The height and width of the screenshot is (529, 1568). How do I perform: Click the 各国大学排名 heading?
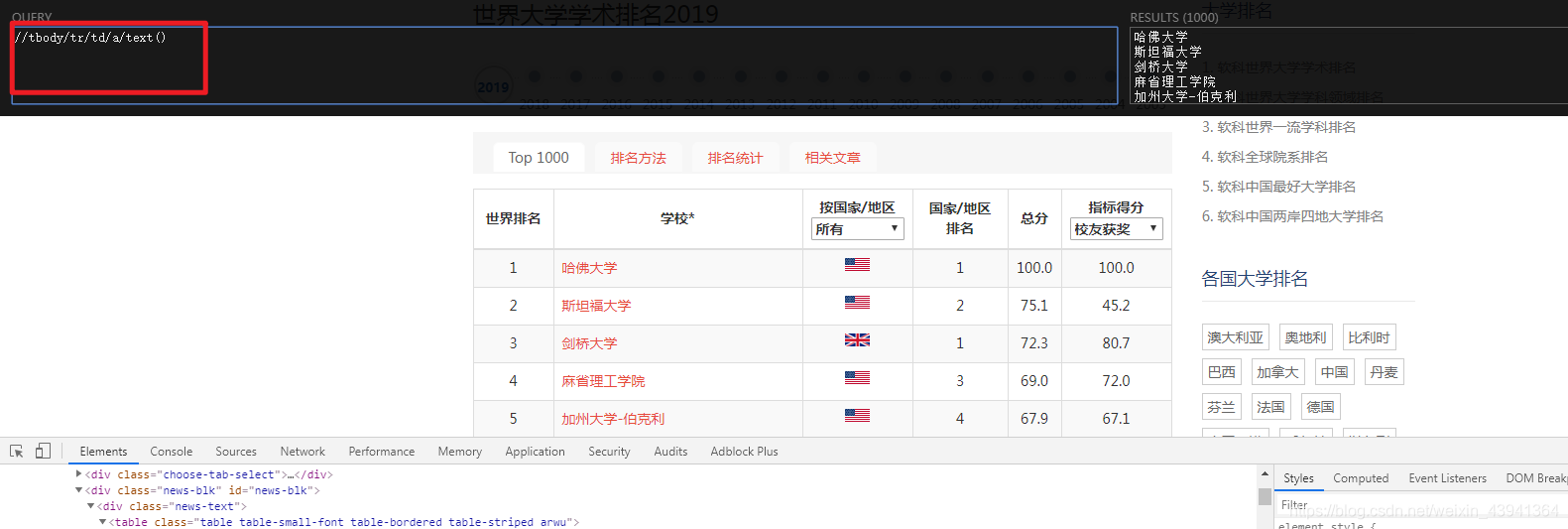click(1255, 279)
